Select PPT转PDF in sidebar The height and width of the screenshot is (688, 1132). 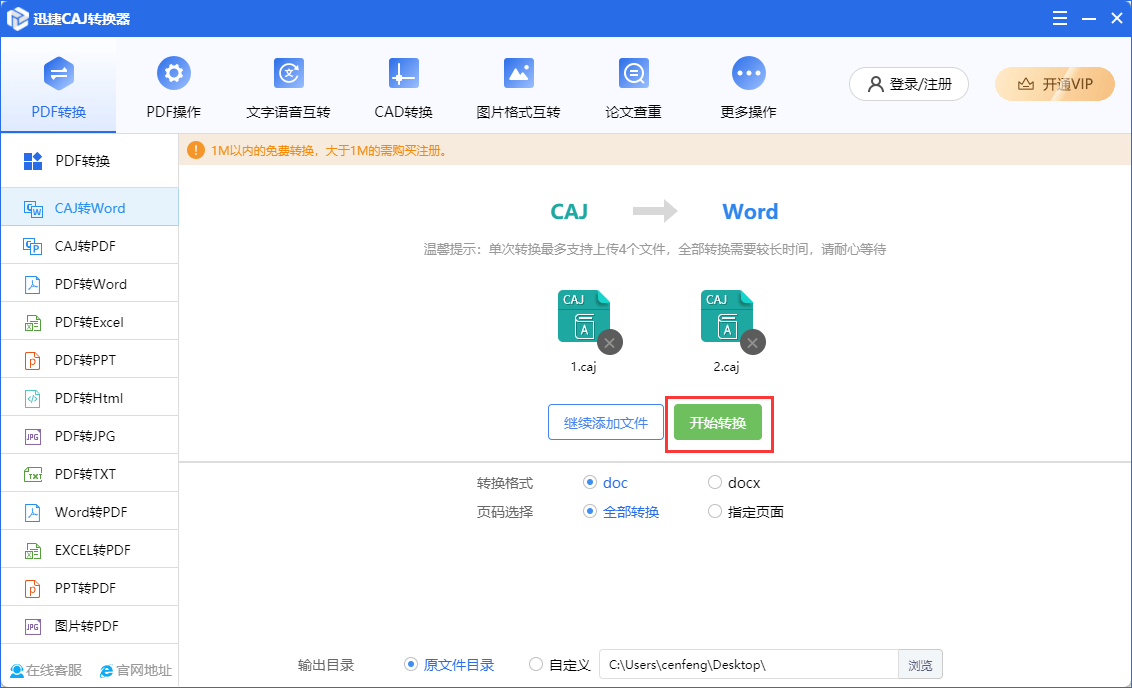coord(90,588)
